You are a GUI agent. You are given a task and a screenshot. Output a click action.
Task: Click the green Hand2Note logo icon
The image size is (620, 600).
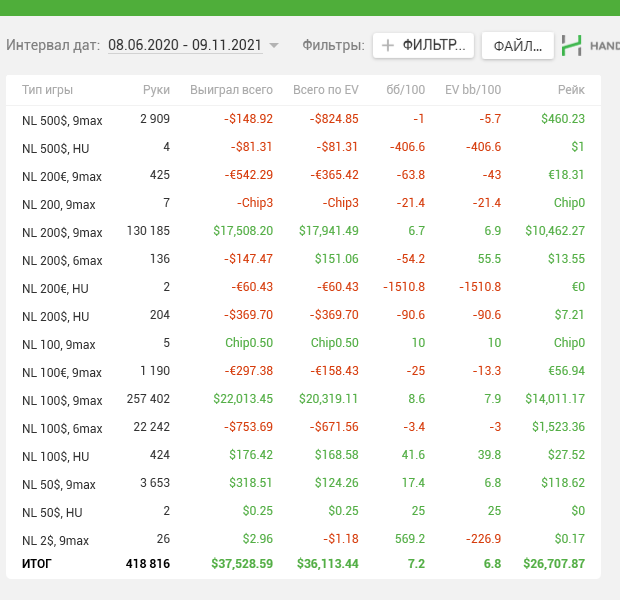click(x=571, y=45)
